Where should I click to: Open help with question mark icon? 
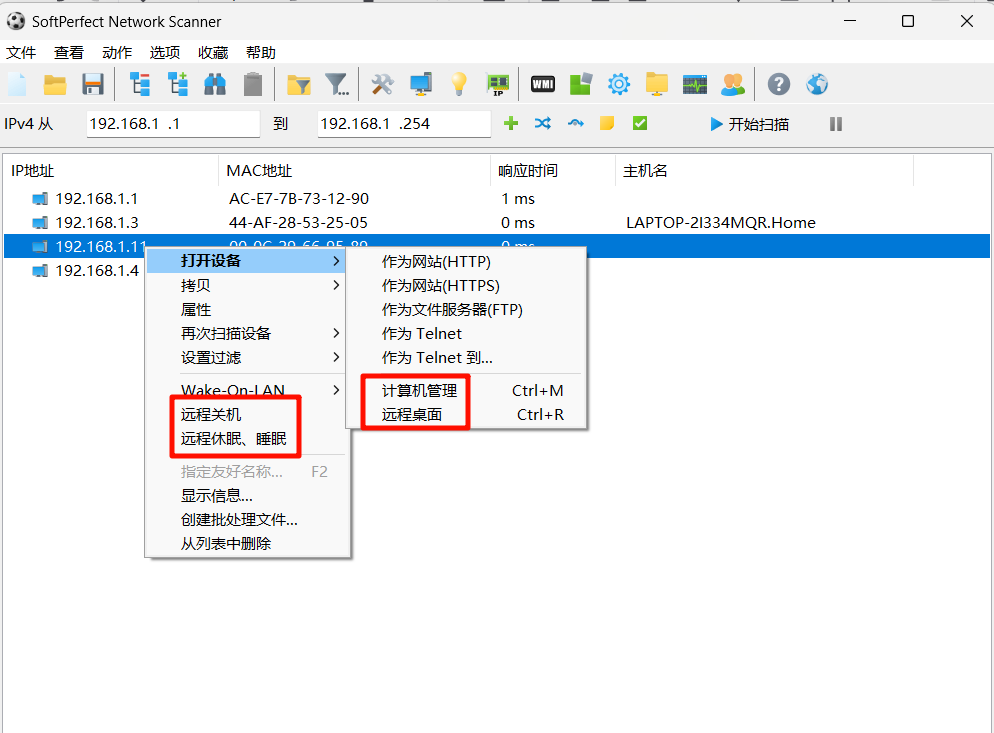click(x=778, y=84)
